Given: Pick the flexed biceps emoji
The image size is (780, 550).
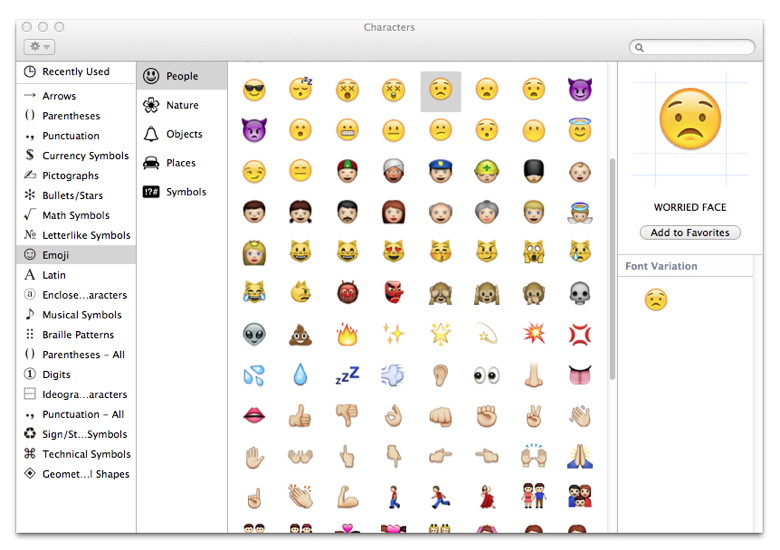Looking at the screenshot, I should pos(347,497).
